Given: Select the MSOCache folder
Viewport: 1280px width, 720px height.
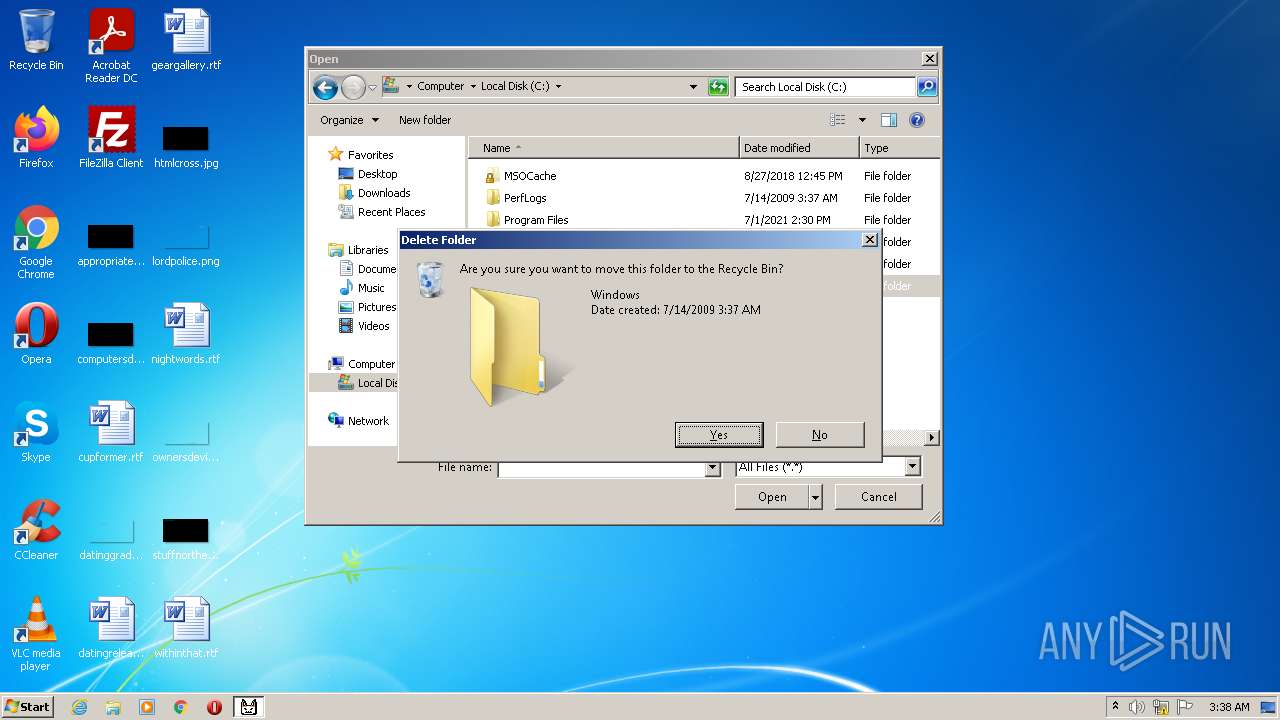Looking at the screenshot, I should click(x=530, y=176).
